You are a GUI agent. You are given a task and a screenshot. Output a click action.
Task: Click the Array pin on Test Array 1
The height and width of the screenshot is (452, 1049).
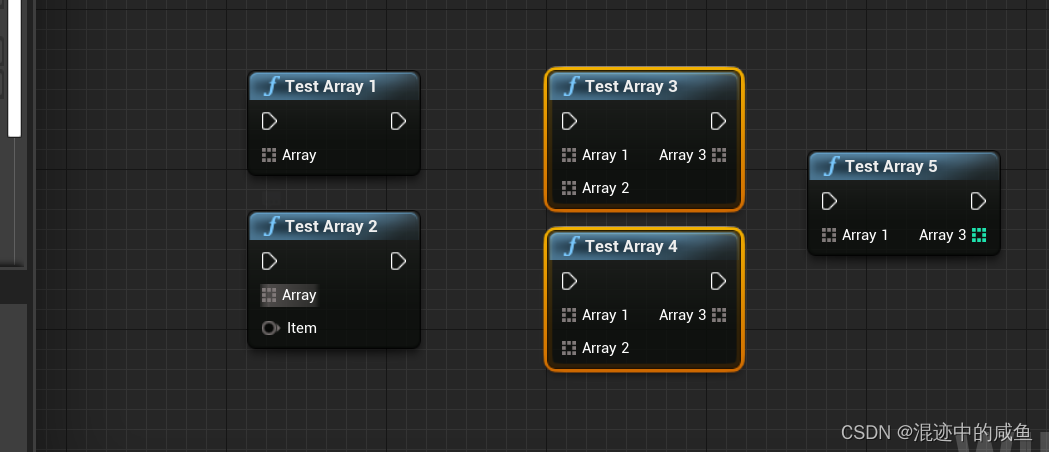click(269, 155)
